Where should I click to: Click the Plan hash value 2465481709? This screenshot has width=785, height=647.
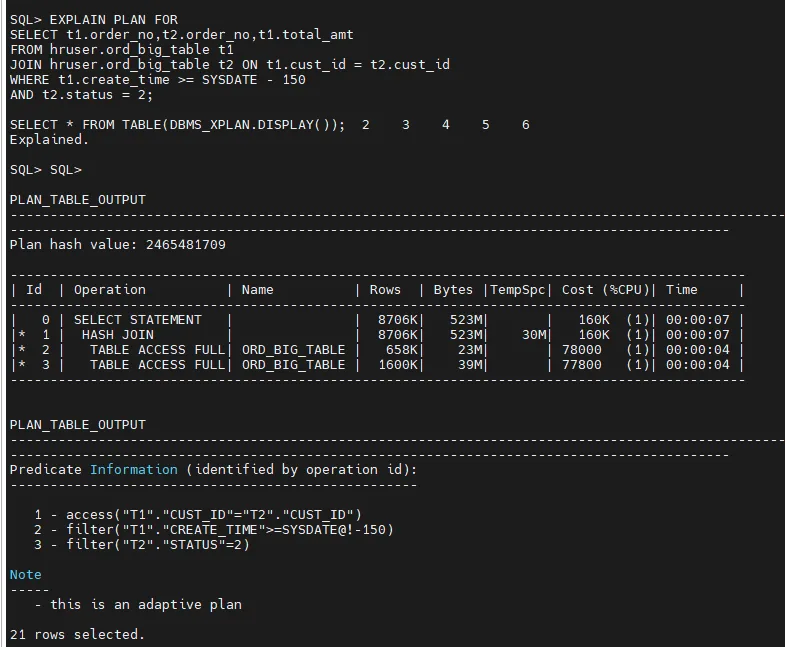click(118, 244)
